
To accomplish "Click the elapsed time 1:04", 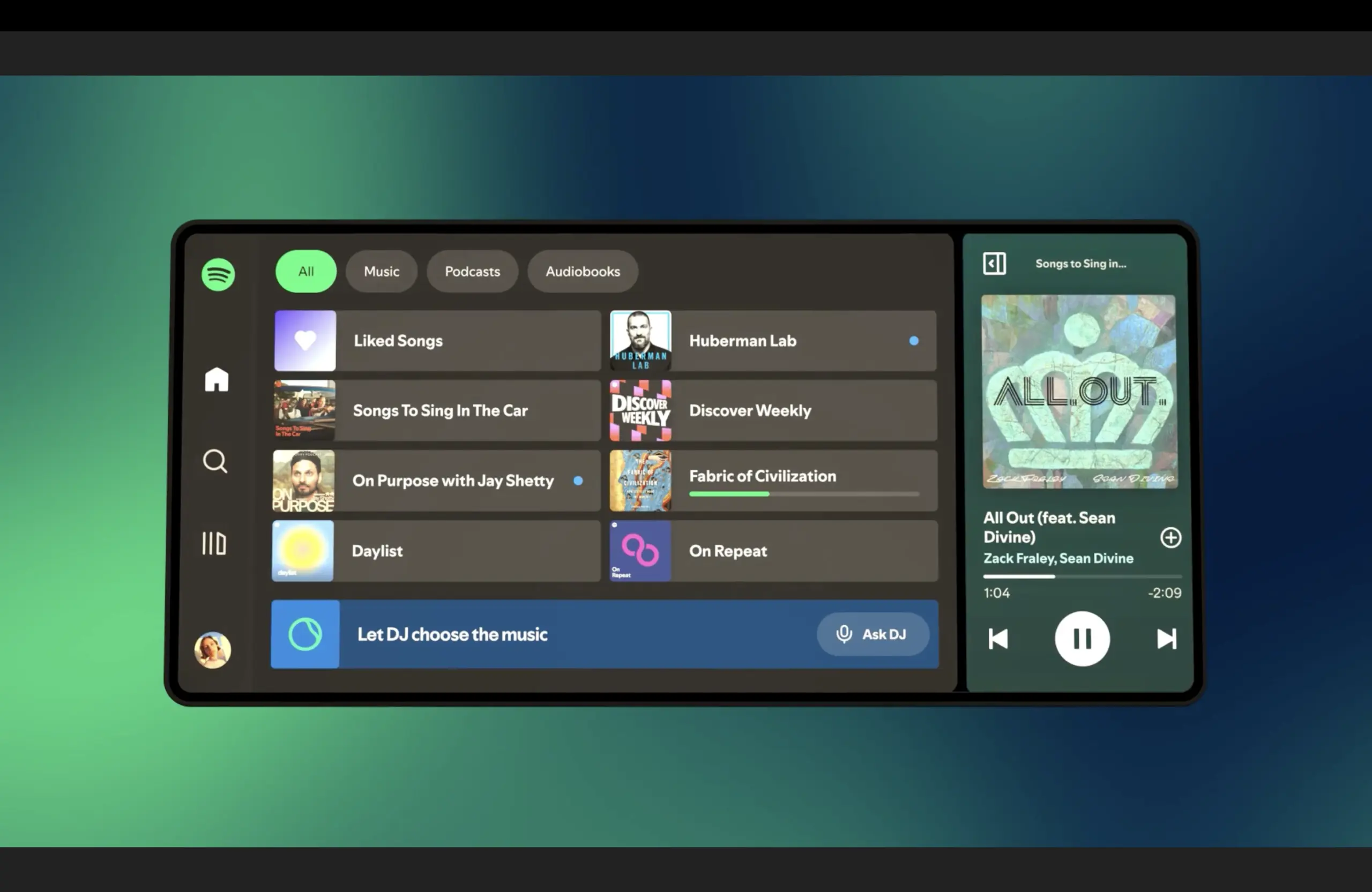I will point(997,593).
